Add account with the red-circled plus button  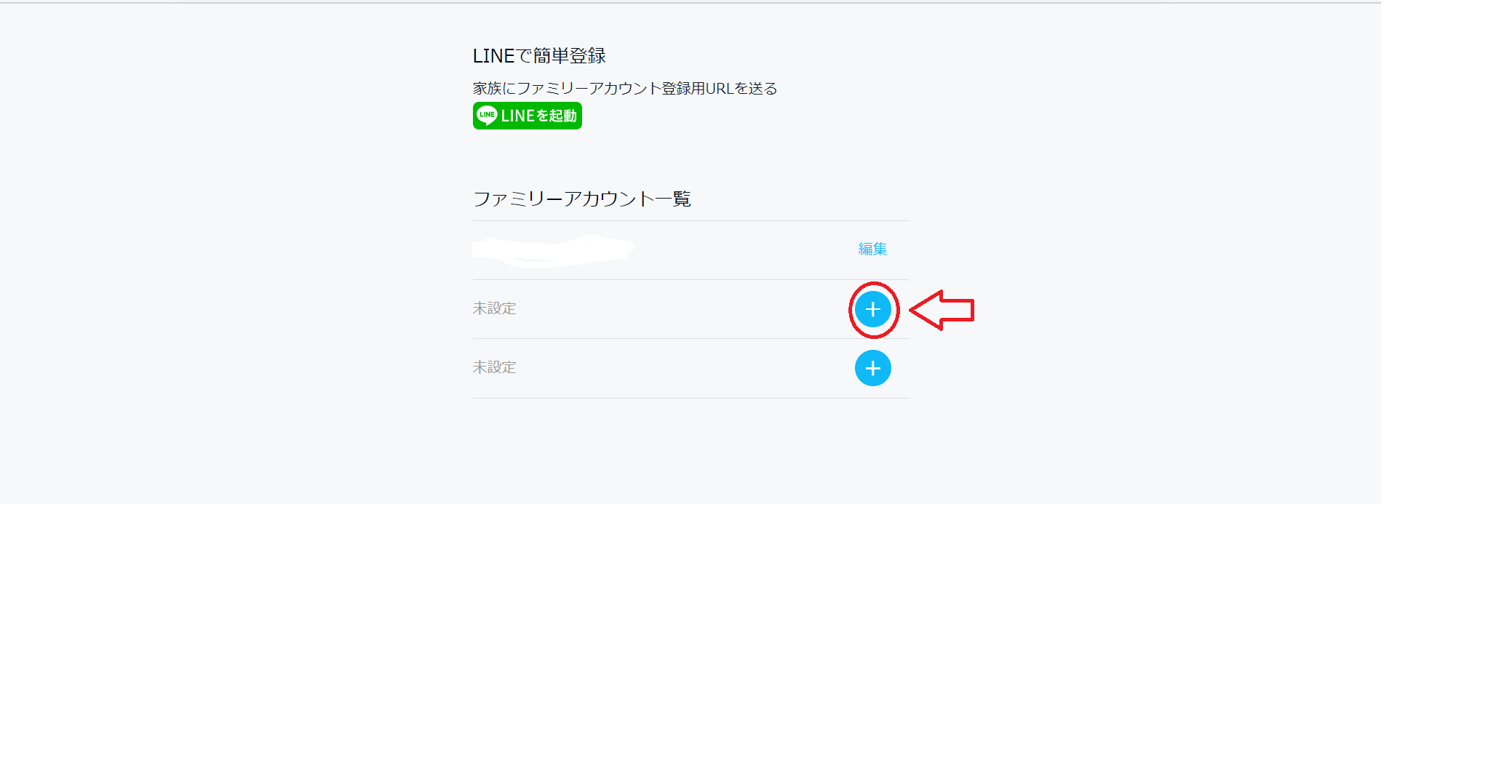click(873, 310)
